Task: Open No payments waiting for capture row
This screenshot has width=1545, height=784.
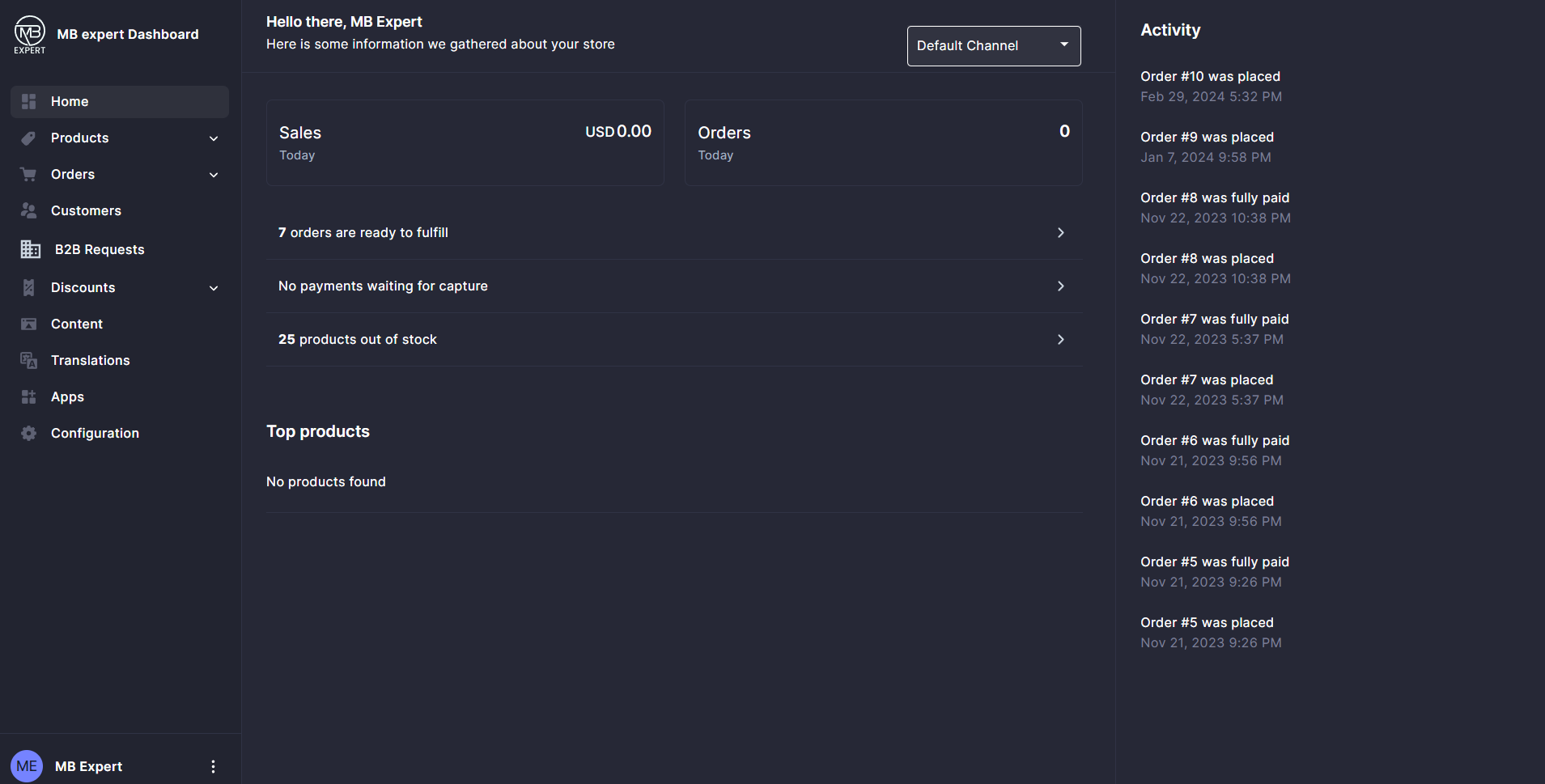Action: tap(674, 286)
